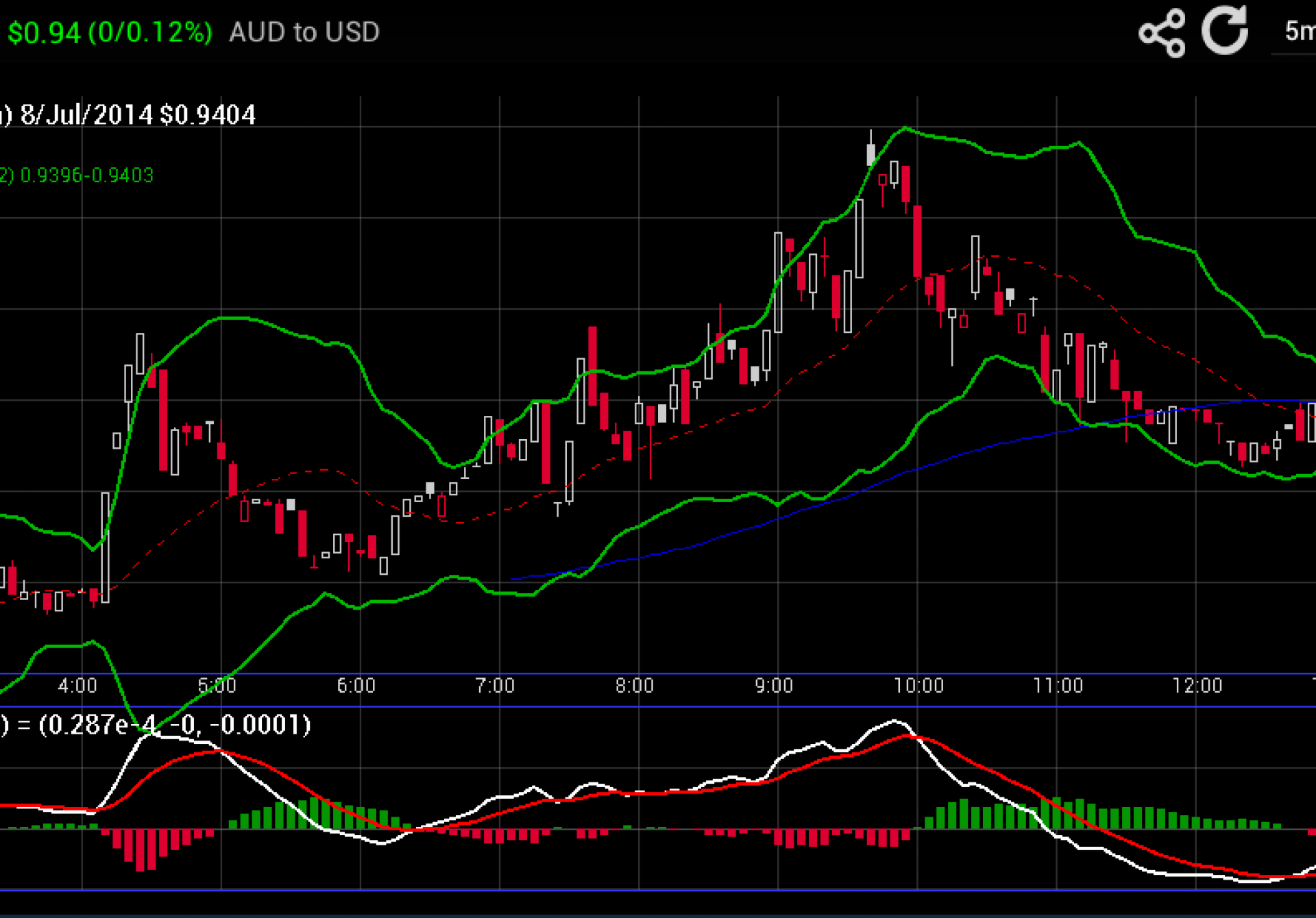Image resolution: width=1316 pixels, height=918 pixels.
Task: Click the green $0.94 price change text
Action: 110,32
